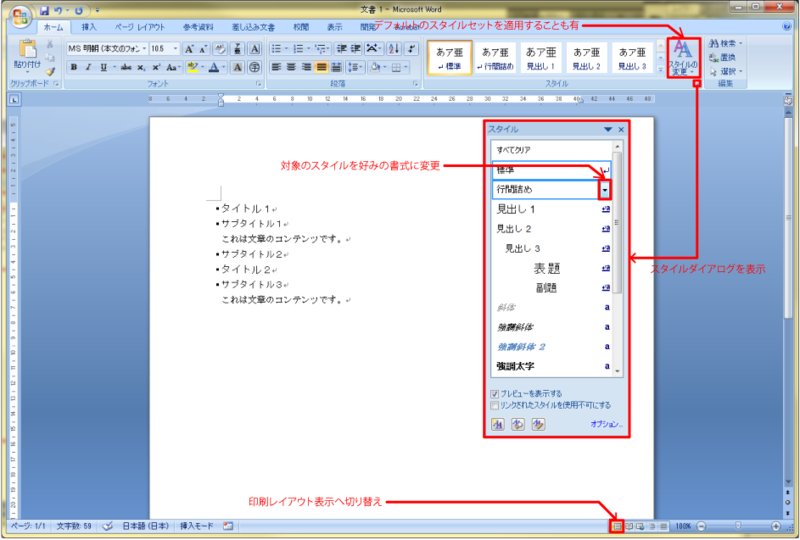Click 置換 (Replace) button
The image size is (800, 540).
(722, 58)
